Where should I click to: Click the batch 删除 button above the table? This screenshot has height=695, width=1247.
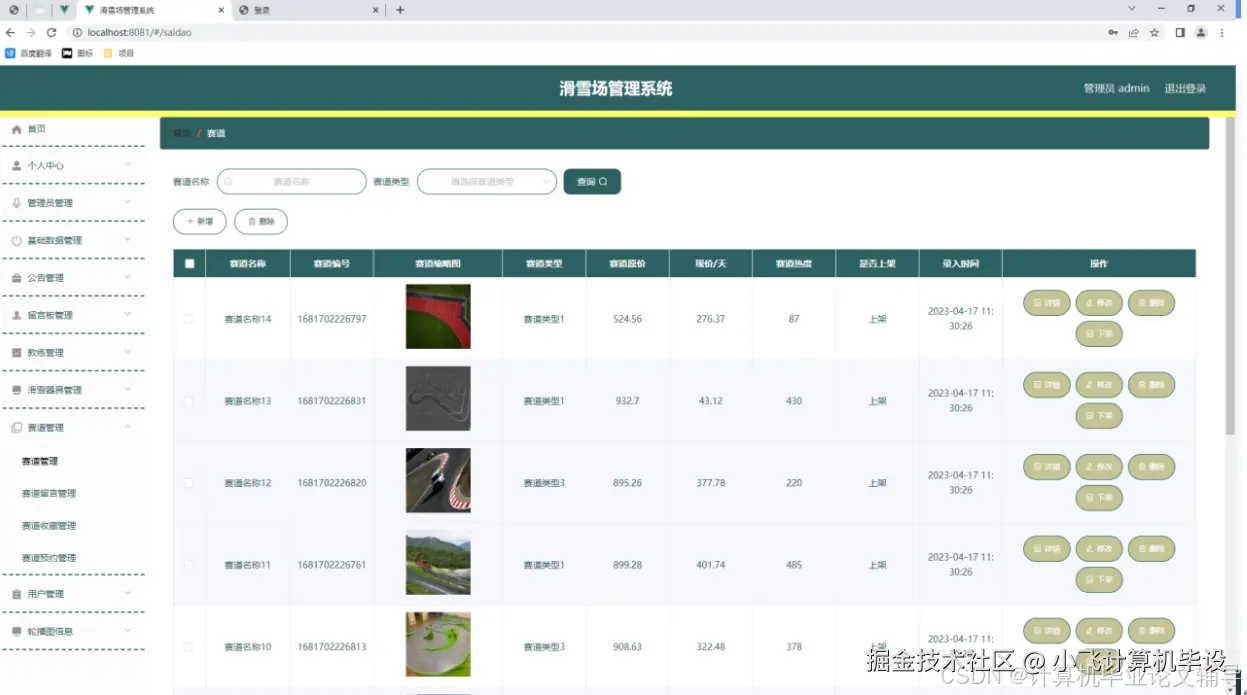[x=261, y=221]
